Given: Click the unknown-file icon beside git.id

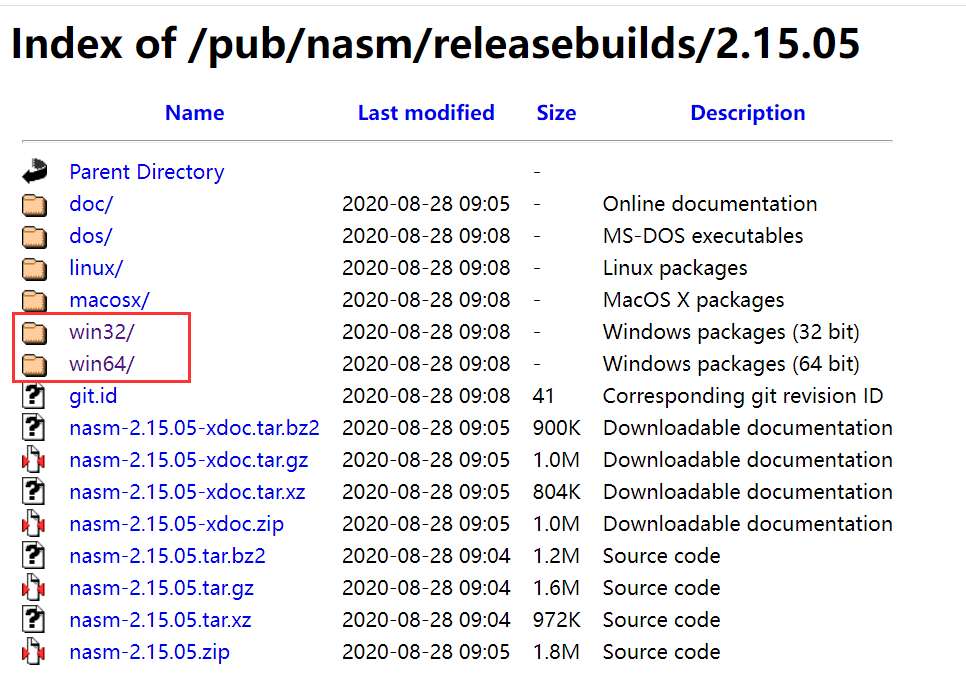Looking at the screenshot, I should click(x=34, y=396).
